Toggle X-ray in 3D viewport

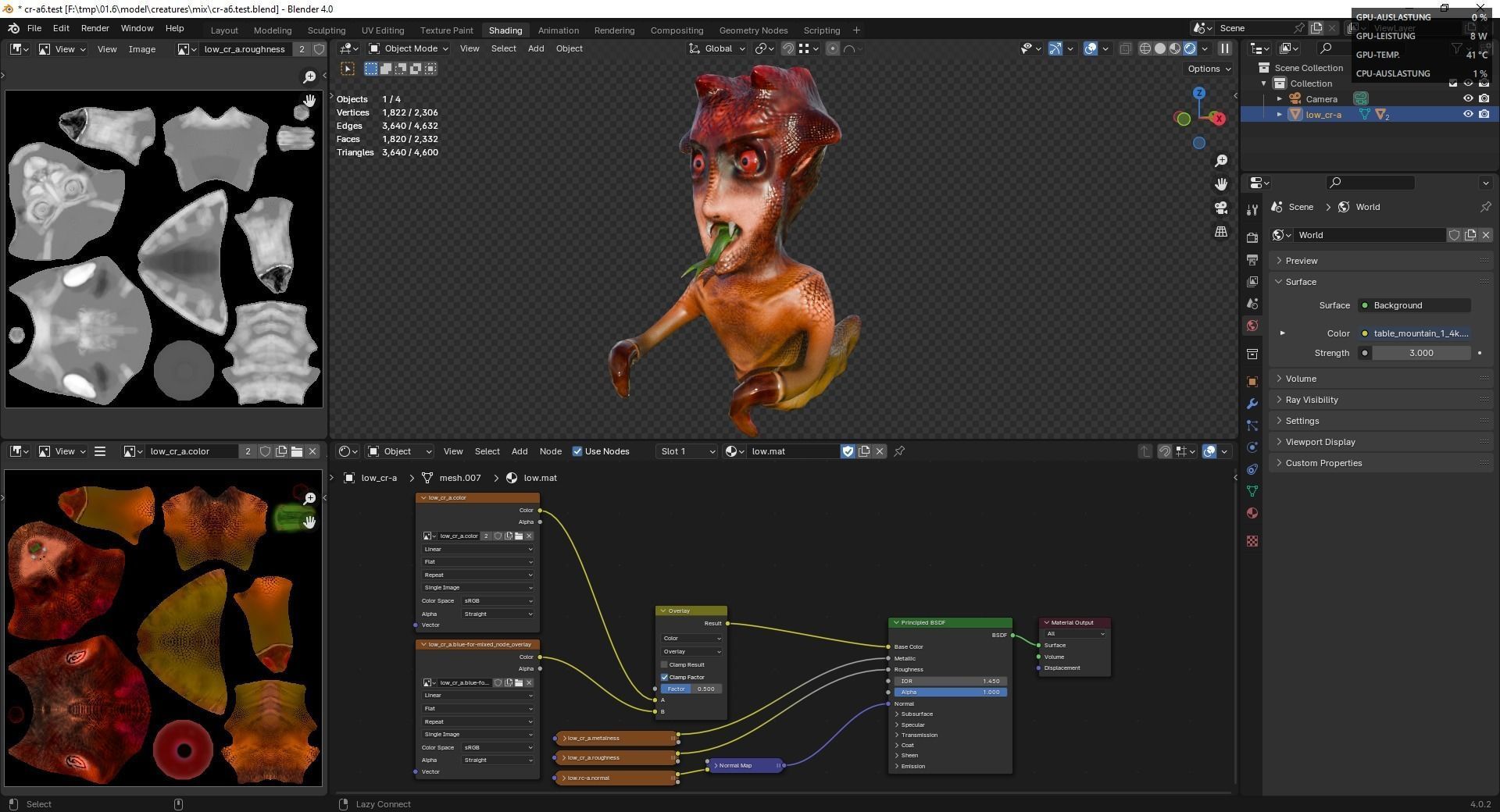(x=1125, y=48)
